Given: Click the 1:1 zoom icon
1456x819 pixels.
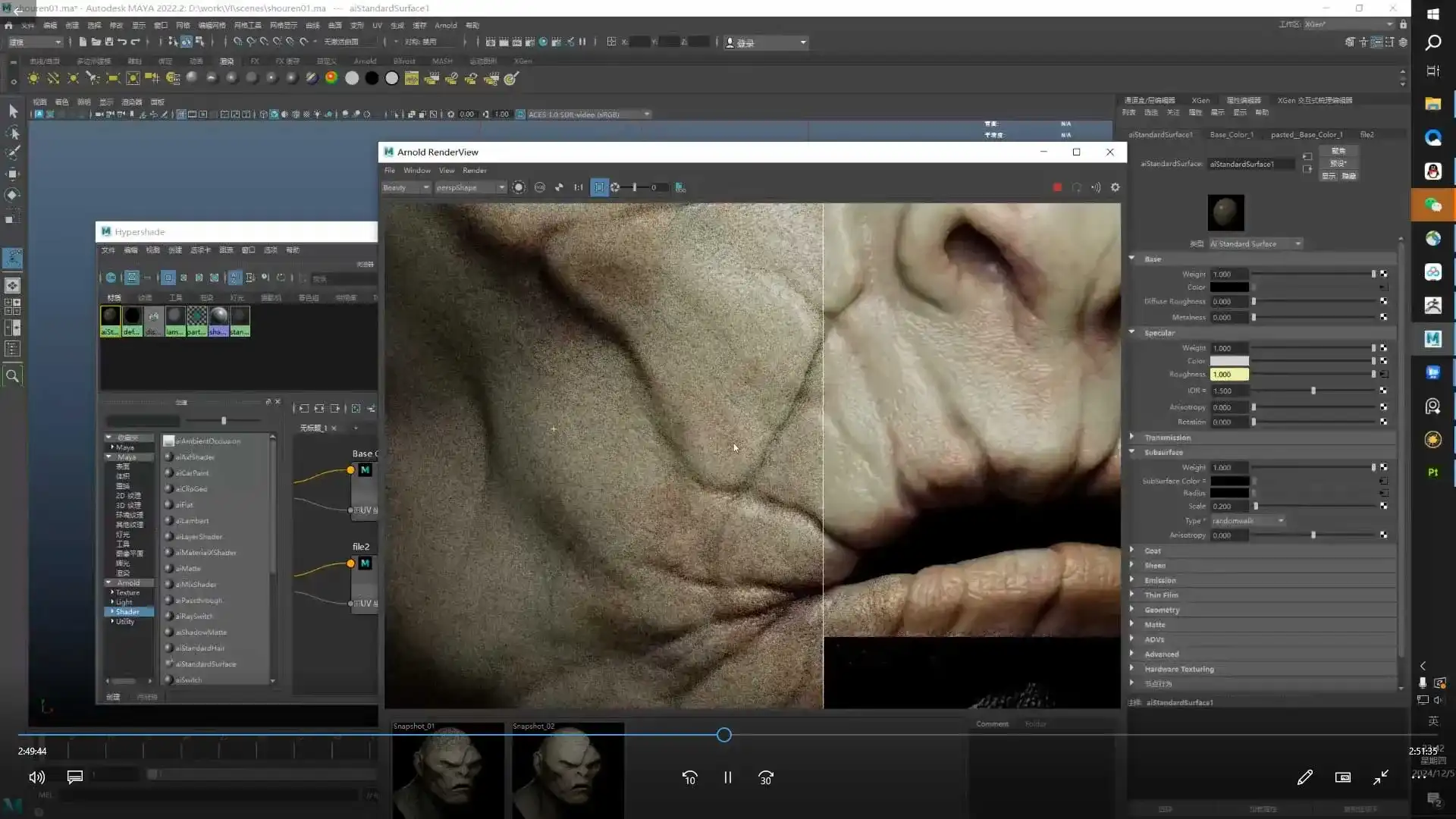Looking at the screenshot, I should (579, 187).
